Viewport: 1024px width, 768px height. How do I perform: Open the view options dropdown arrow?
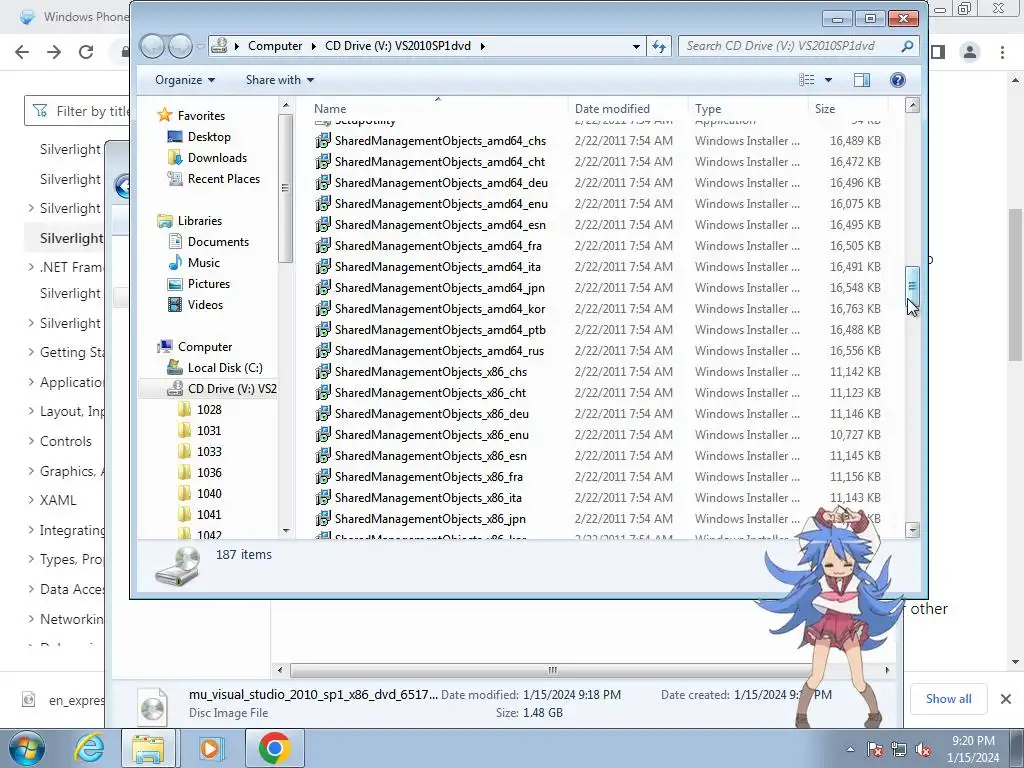828,80
